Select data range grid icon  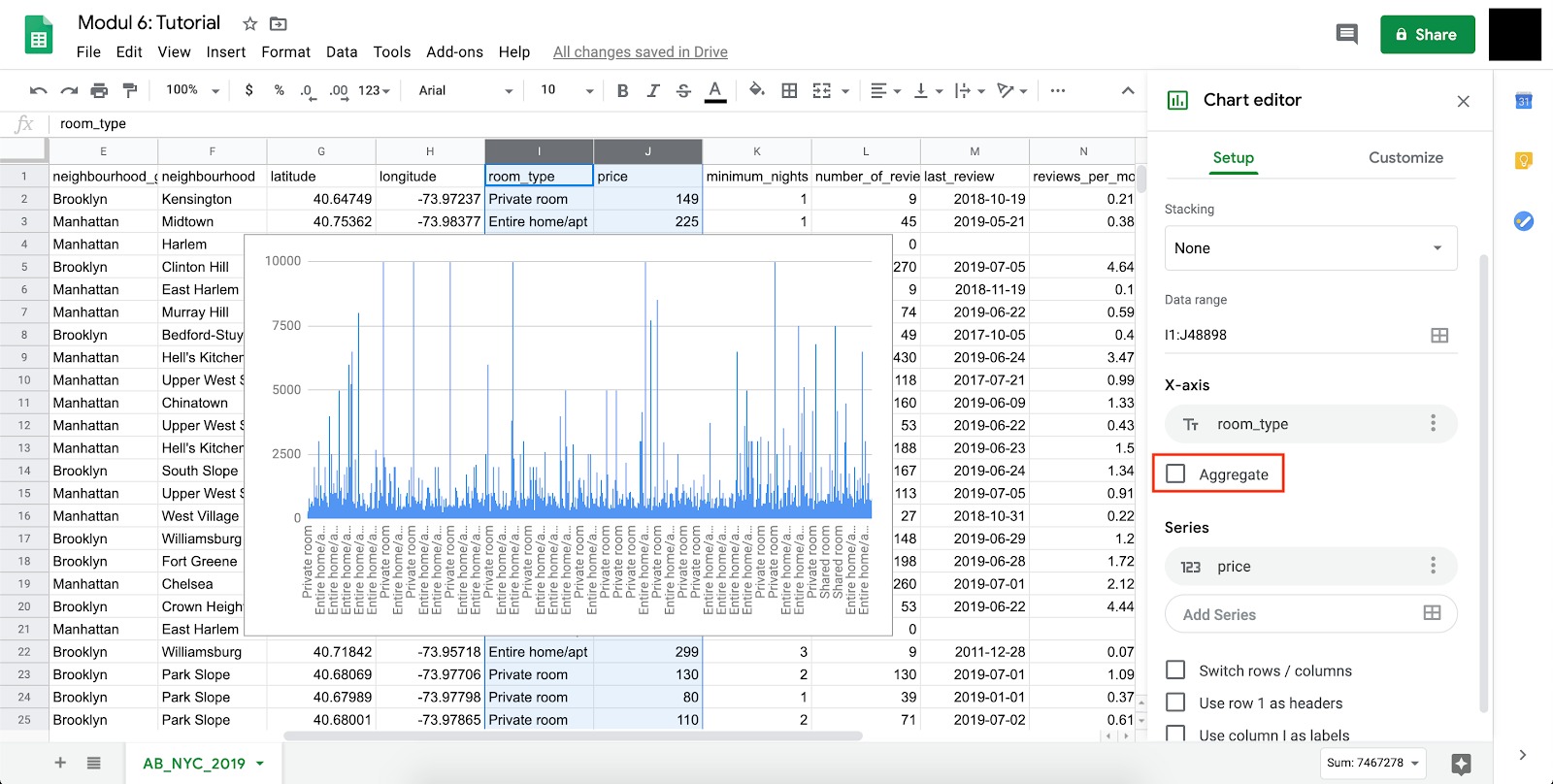(1439, 335)
